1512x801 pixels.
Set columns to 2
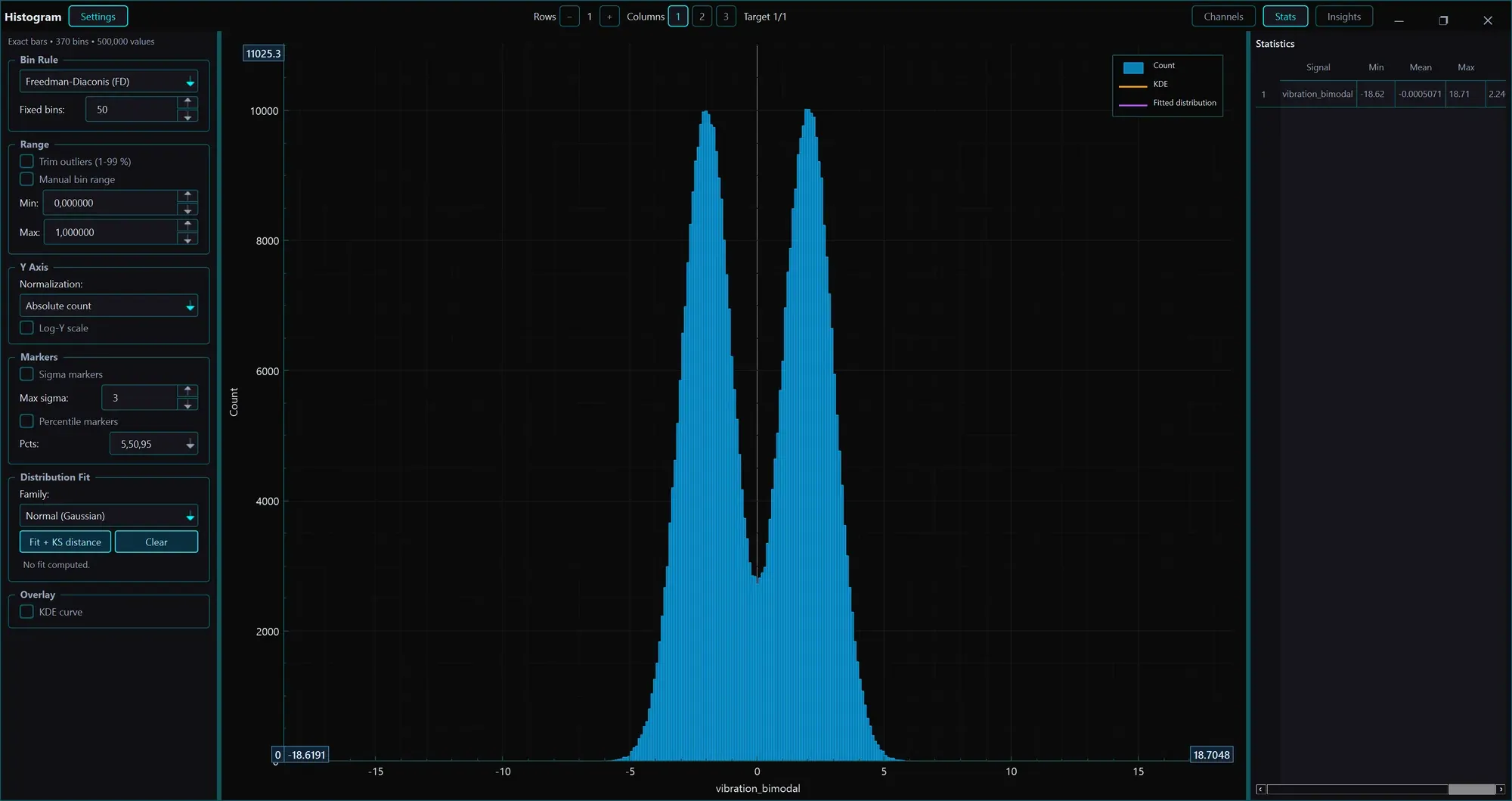coord(702,17)
